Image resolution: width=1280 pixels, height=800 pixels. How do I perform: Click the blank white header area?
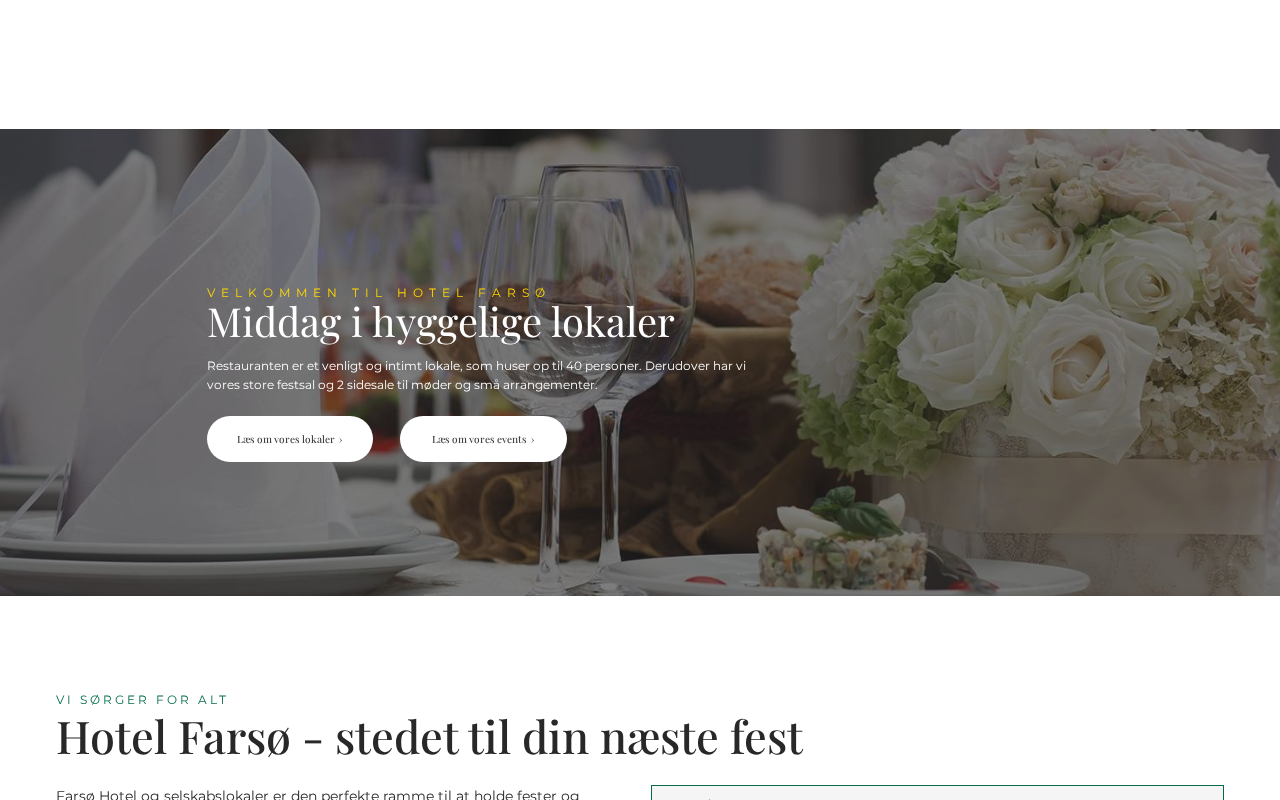640,64
